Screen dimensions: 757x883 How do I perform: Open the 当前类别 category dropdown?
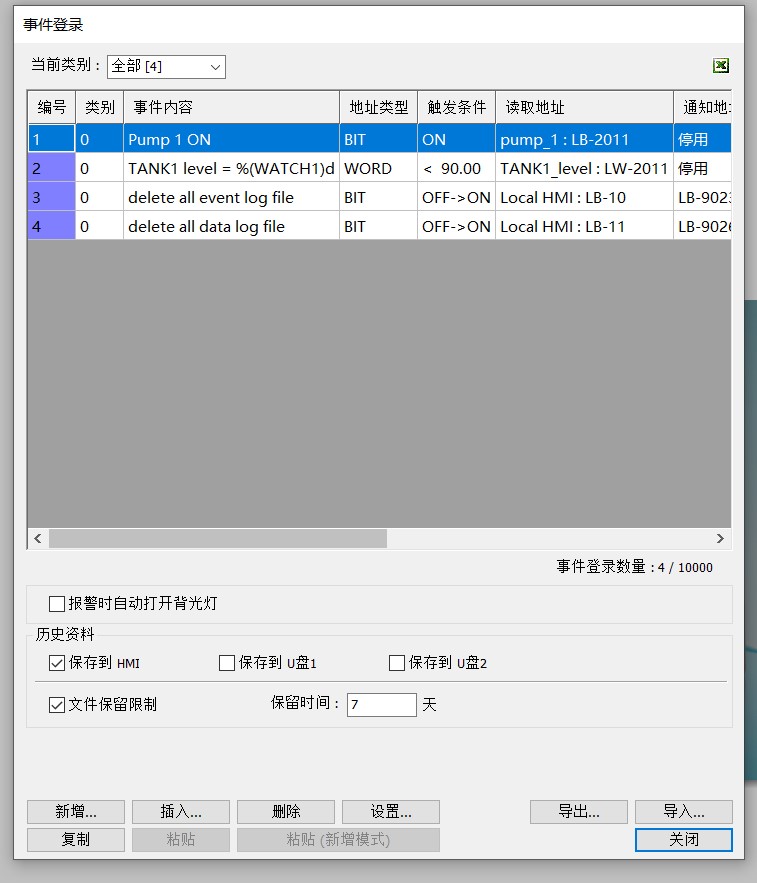(x=166, y=66)
